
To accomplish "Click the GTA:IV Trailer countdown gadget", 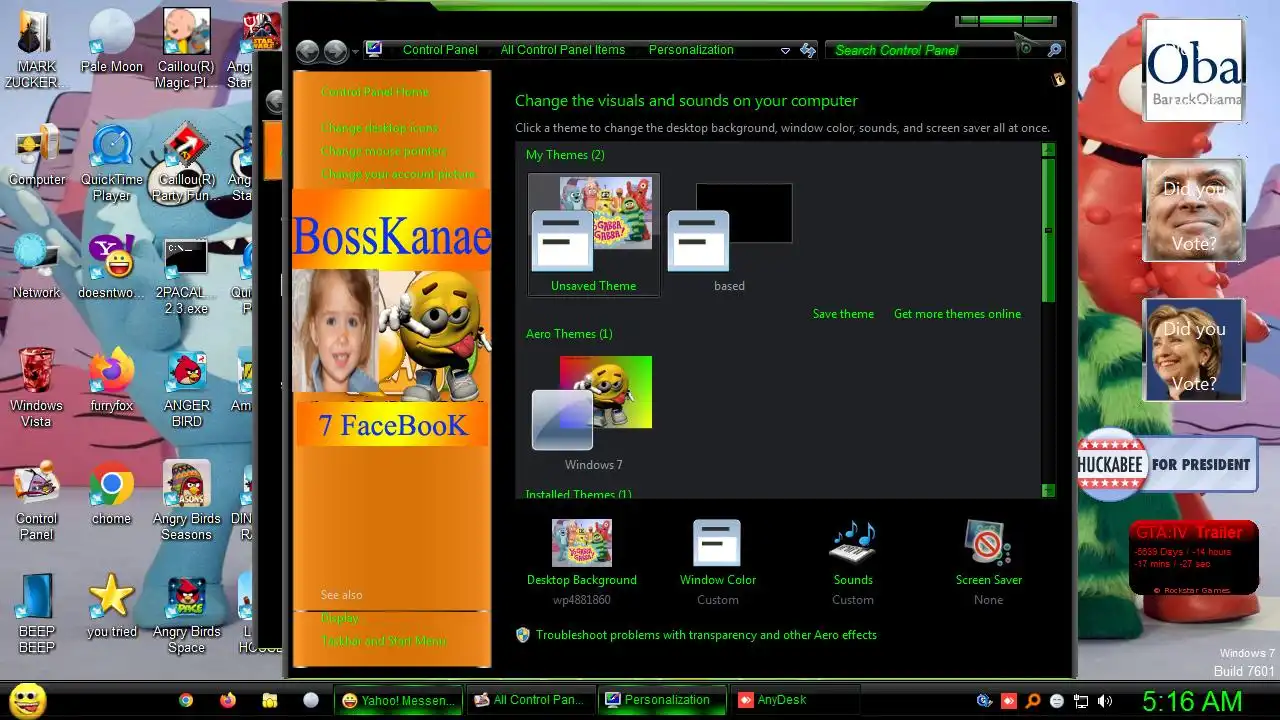I will click(x=1193, y=558).
